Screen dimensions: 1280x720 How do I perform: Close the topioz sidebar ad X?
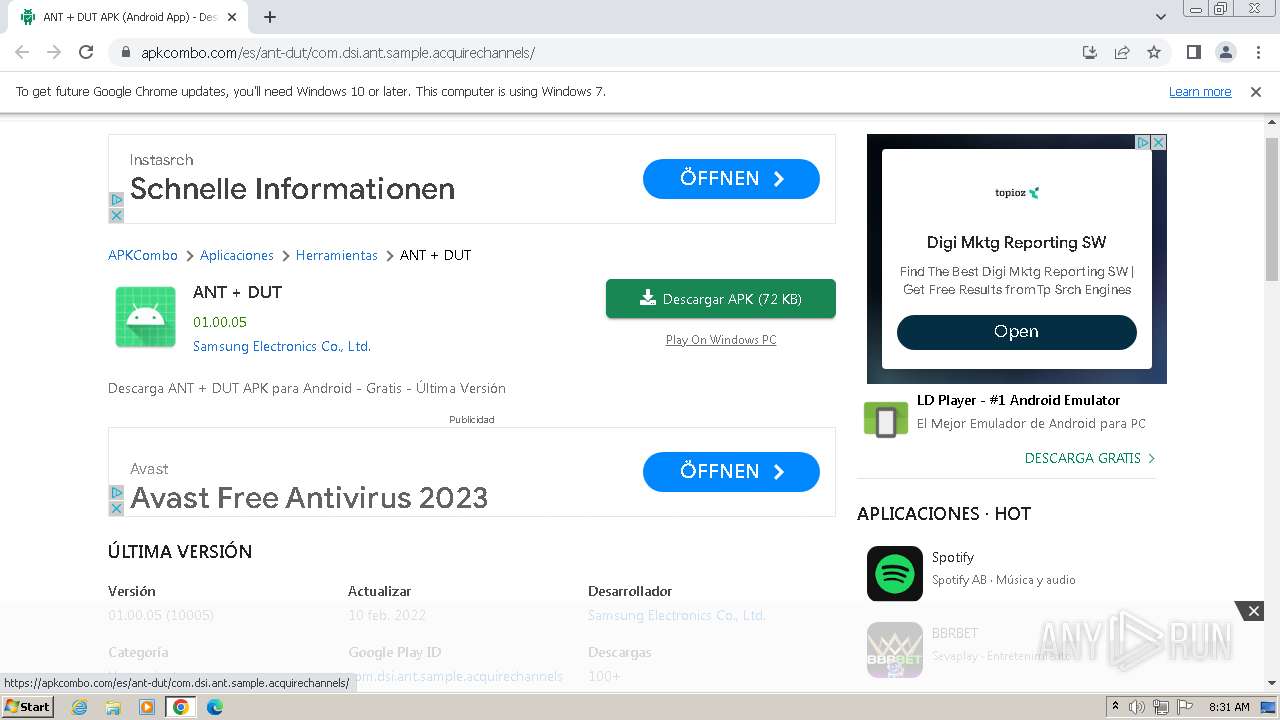(x=1159, y=143)
